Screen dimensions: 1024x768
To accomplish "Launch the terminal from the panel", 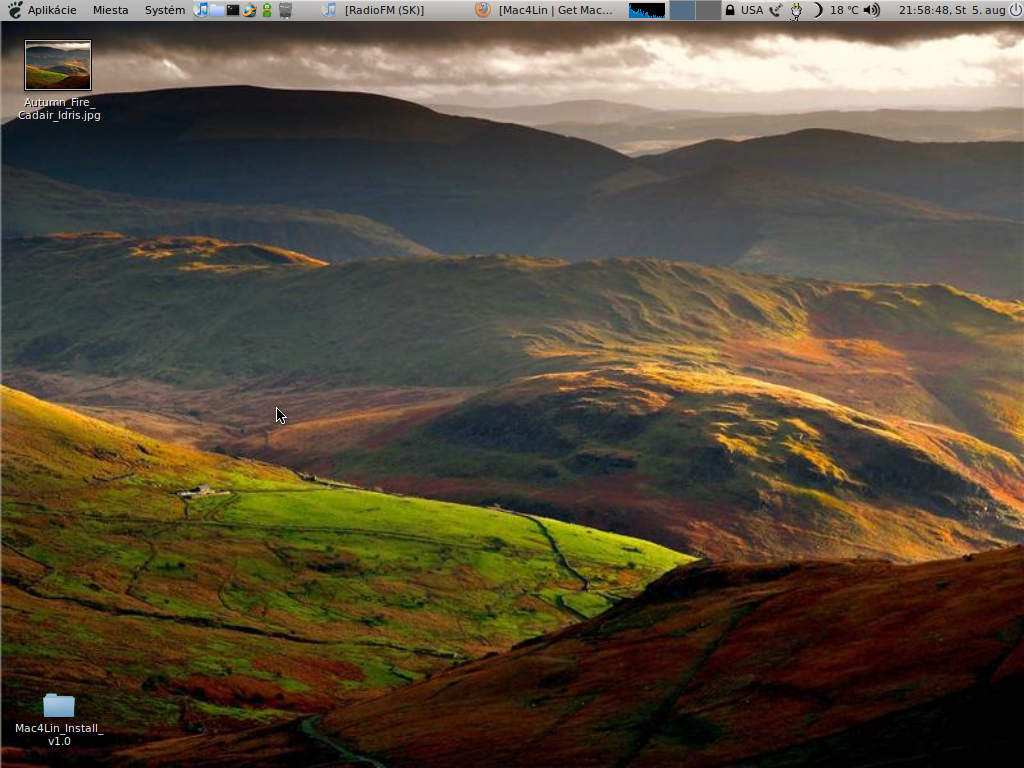I will tap(232, 10).
